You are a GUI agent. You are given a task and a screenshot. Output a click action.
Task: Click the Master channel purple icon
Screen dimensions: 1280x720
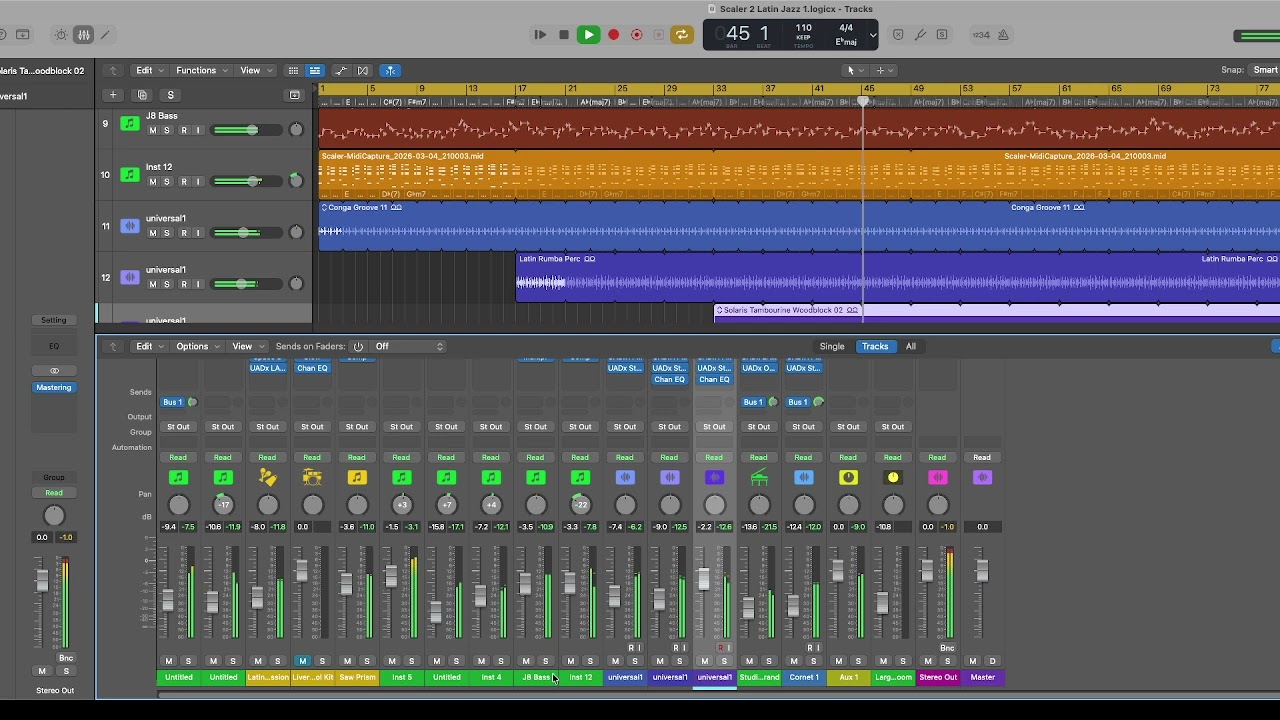coord(982,478)
